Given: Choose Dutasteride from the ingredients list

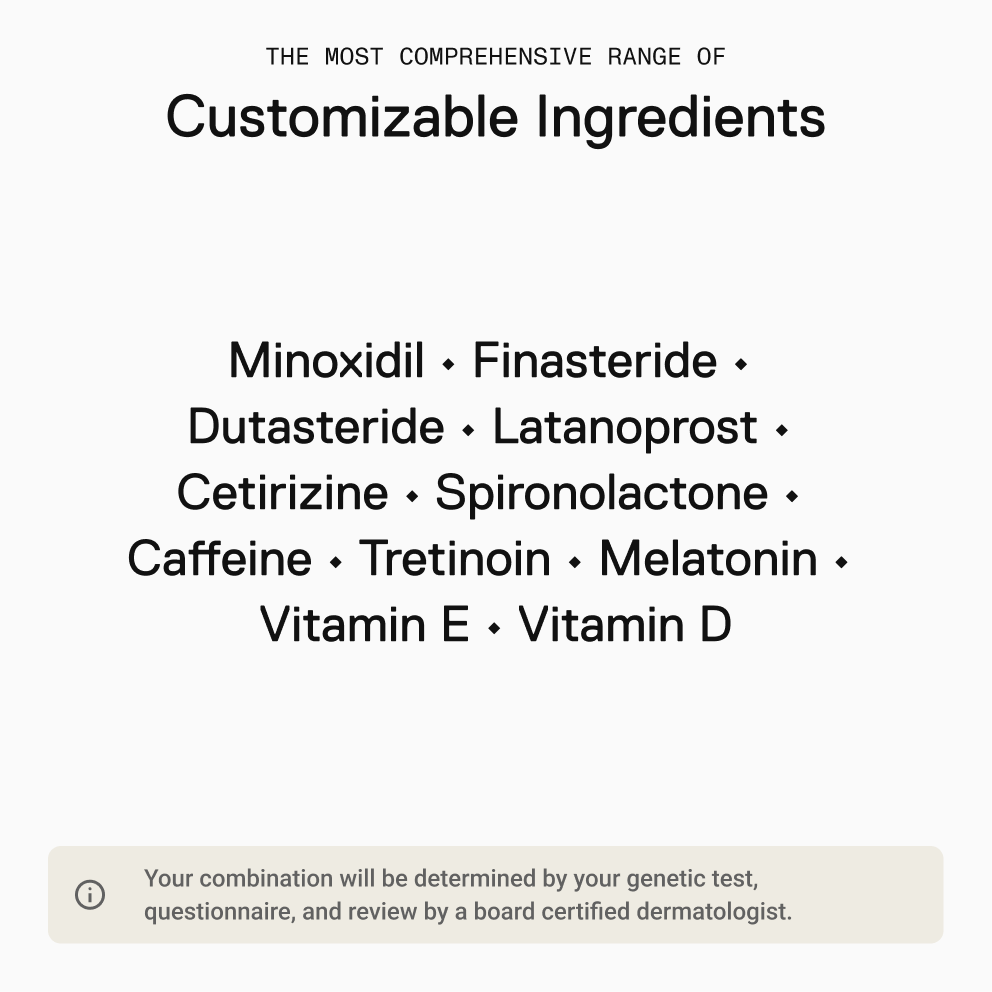Looking at the screenshot, I should (x=316, y=426).
